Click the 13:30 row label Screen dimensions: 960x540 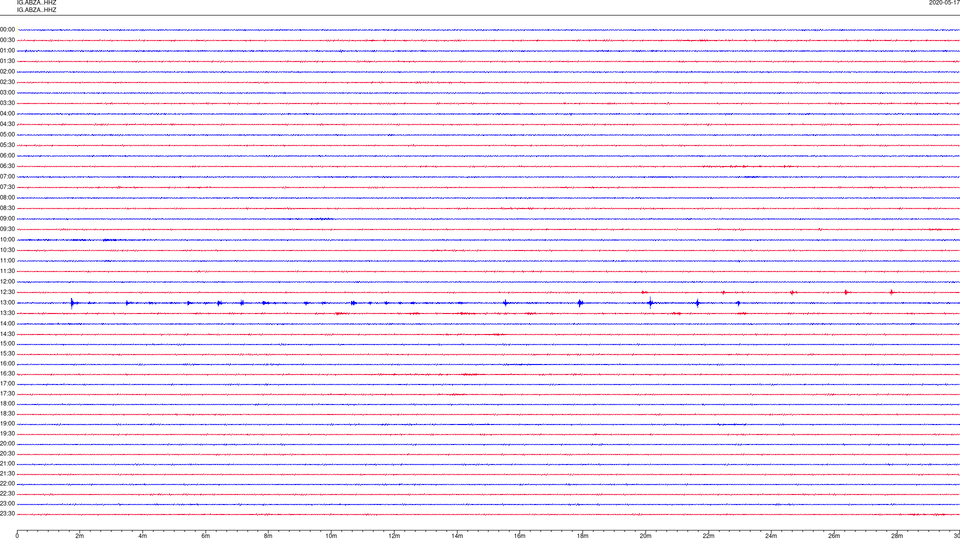pyautogui.click(x=7, y=313)
